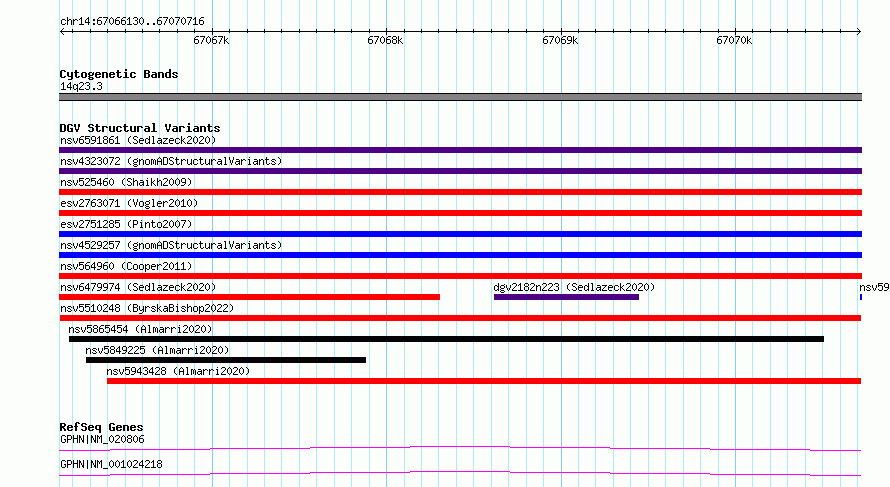
Task: Click the GPHN NM_020806 magenta gene line
Action: 460,448
